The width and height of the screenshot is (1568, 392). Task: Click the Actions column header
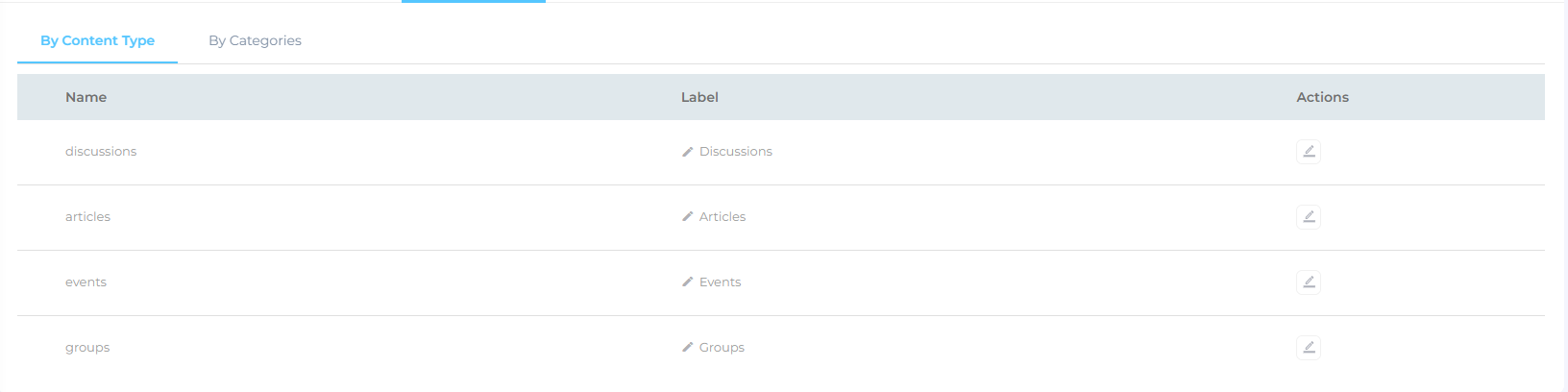coord(1322,97)
